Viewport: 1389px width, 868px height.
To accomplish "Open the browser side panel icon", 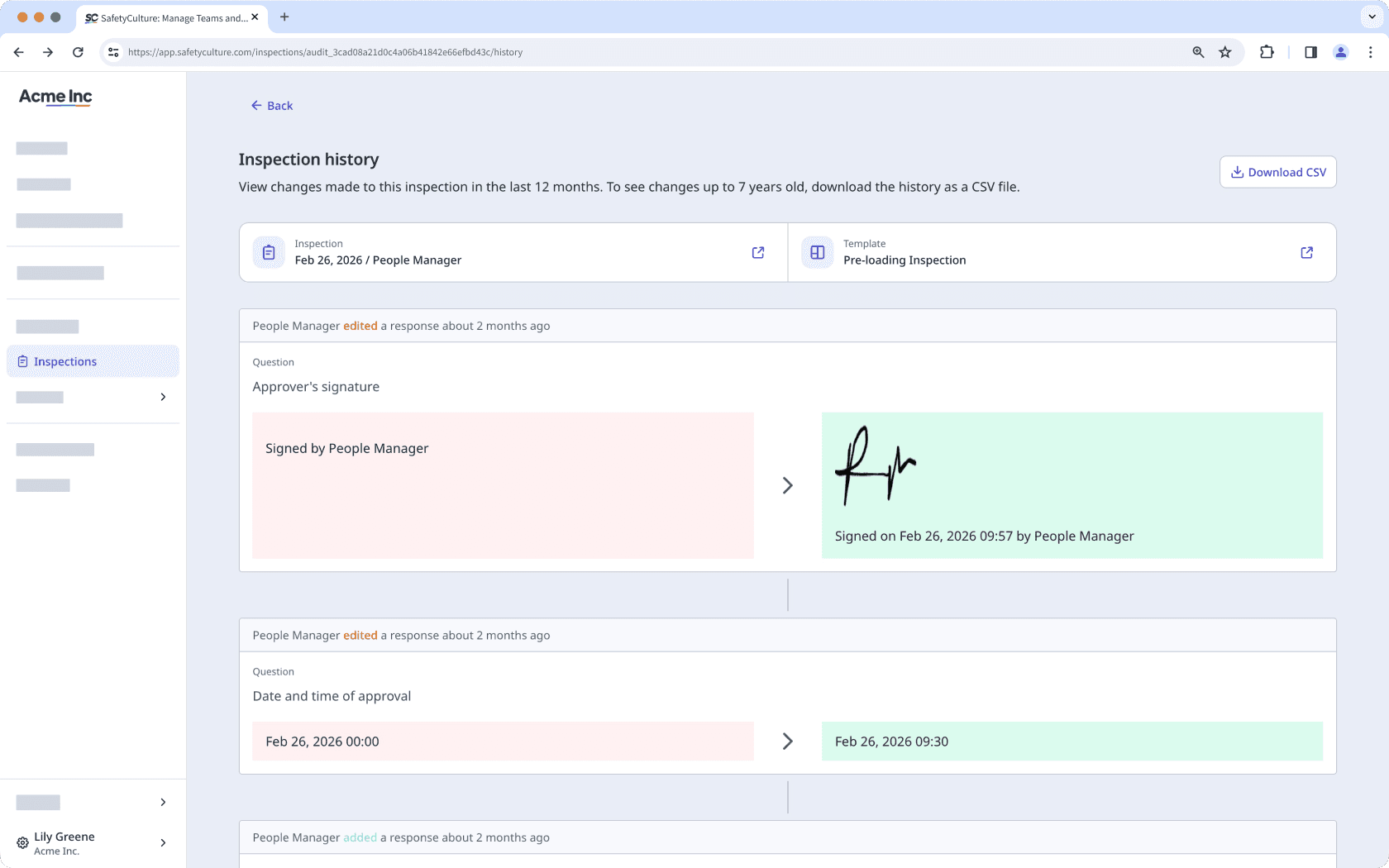I will click(x=1310, y=51).
